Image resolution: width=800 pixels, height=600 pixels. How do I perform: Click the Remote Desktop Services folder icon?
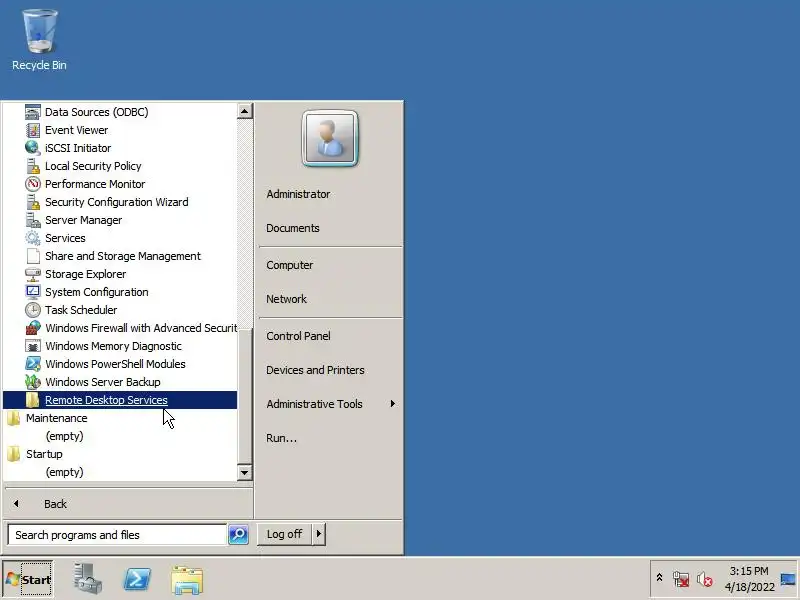click(x=33, y=400)
